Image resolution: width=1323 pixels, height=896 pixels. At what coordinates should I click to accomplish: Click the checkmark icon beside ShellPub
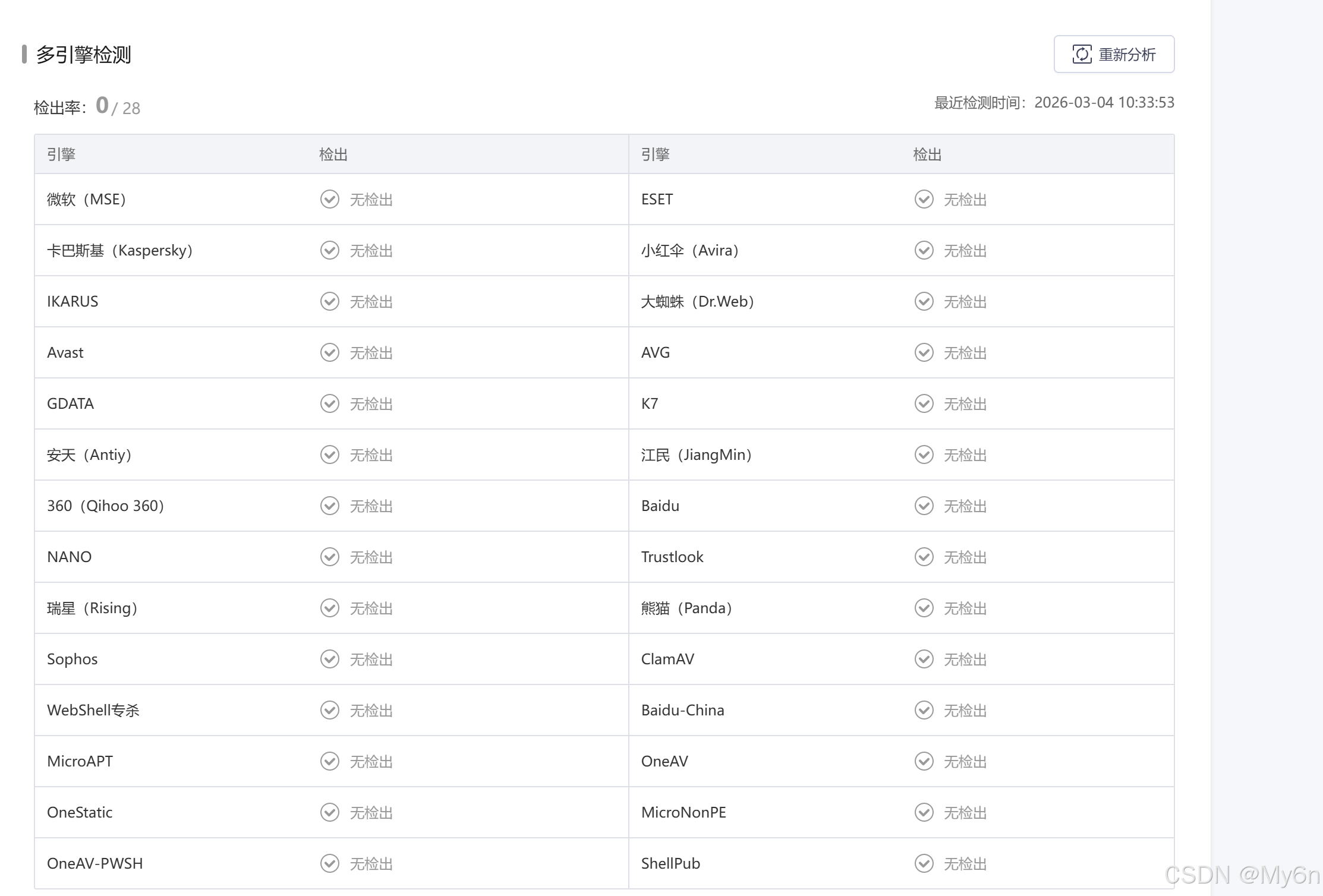924,863
